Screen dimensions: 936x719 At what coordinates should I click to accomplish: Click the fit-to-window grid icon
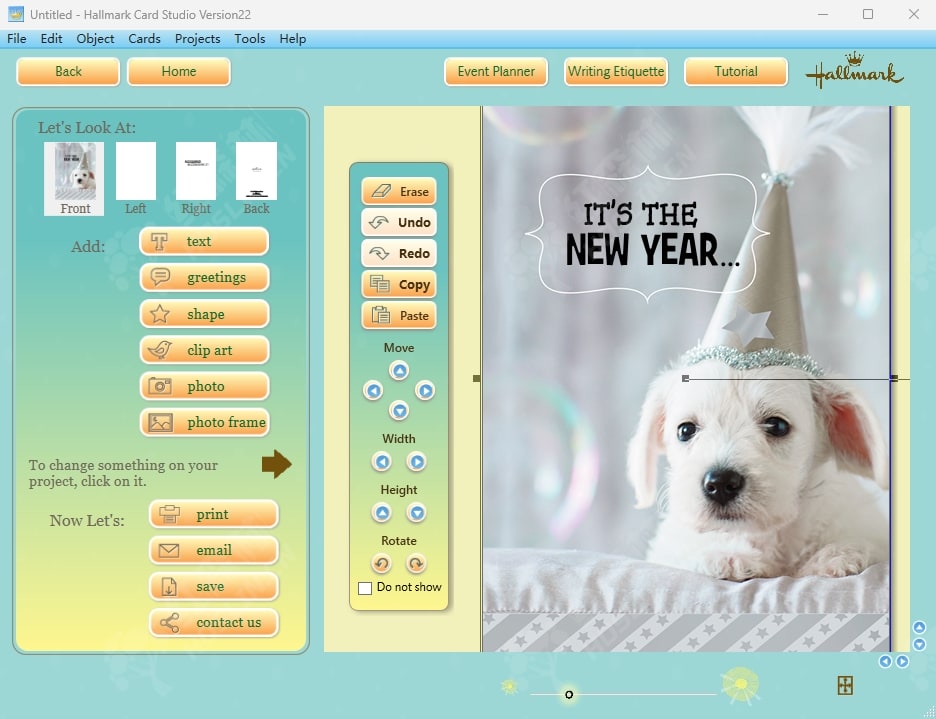coord(845,686)
